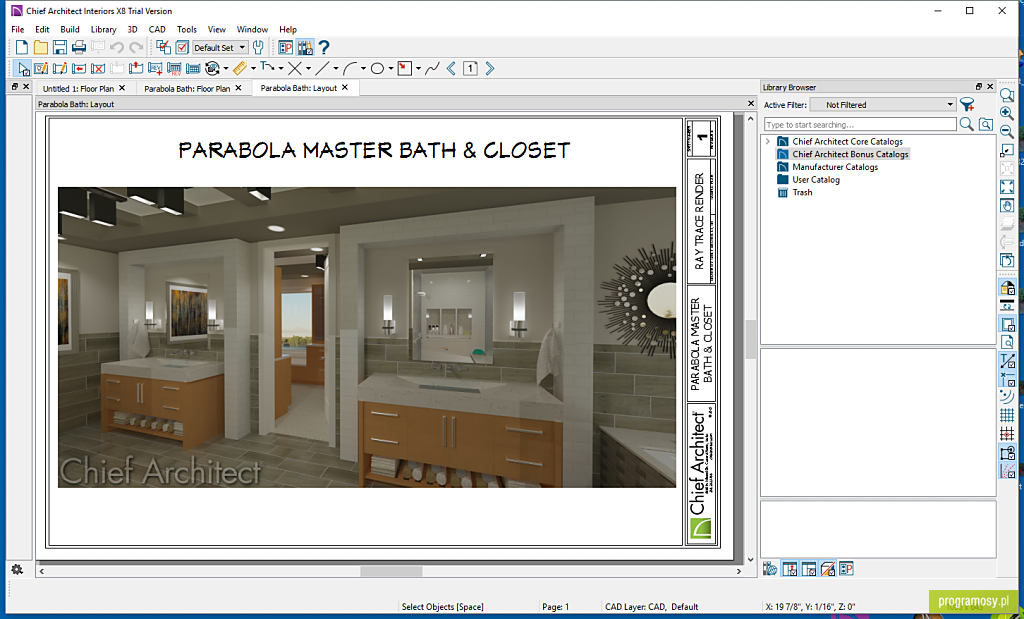The image size is (1024, 619).
Task: Open Preferences wrench icon
Action: point(258,47)
